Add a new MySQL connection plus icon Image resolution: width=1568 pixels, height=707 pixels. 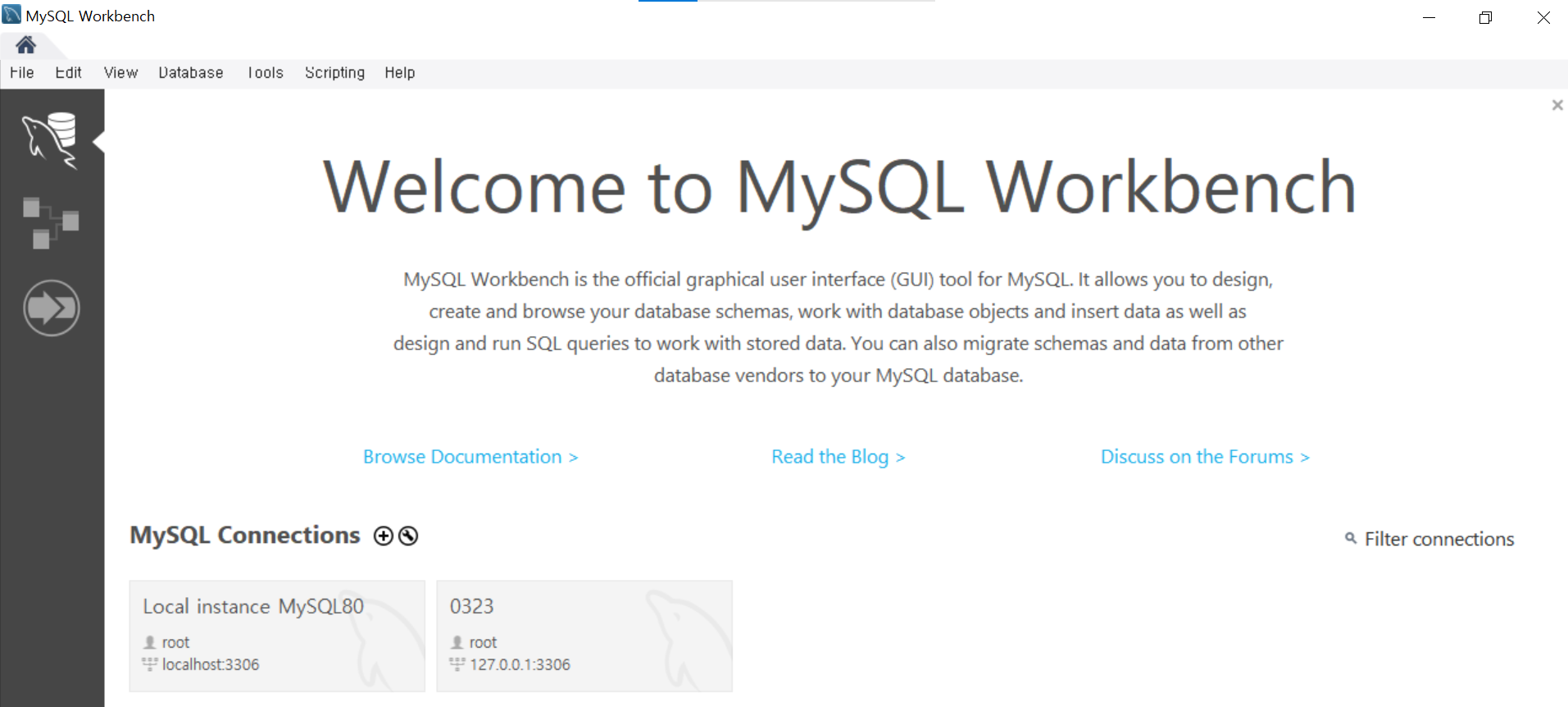pyautogui.click(x=383, y=536)
